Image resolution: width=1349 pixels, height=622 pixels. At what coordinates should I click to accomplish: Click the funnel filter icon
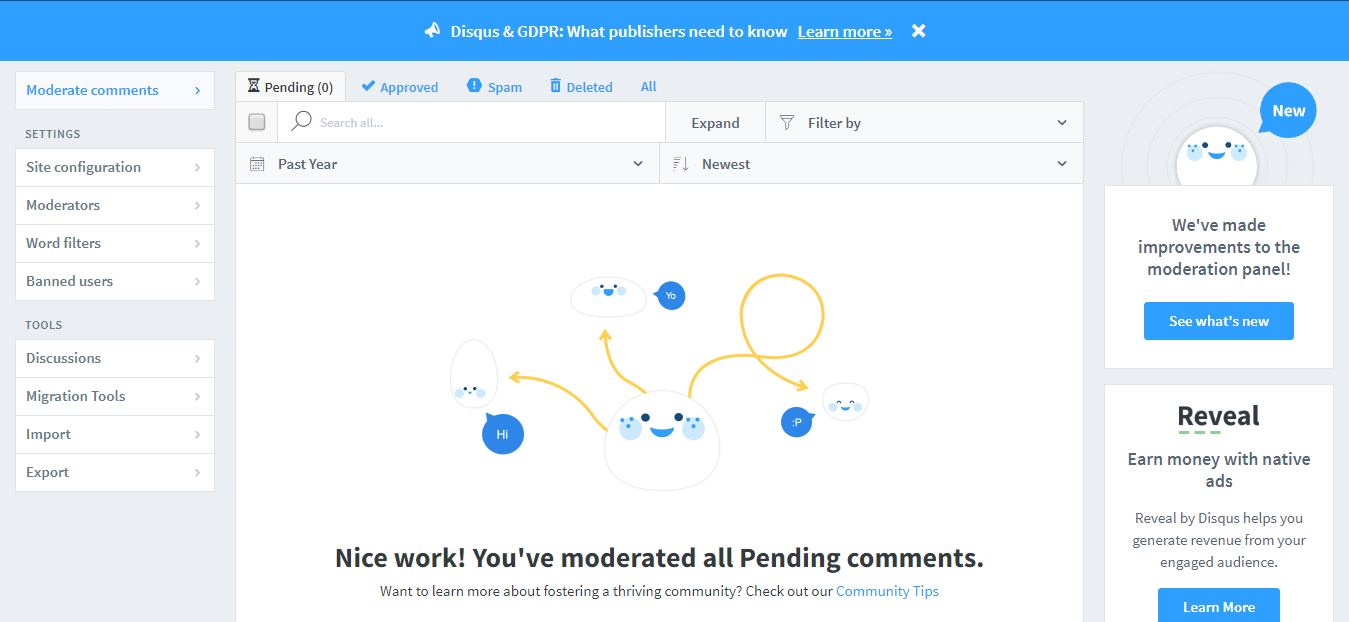[787, 123]
